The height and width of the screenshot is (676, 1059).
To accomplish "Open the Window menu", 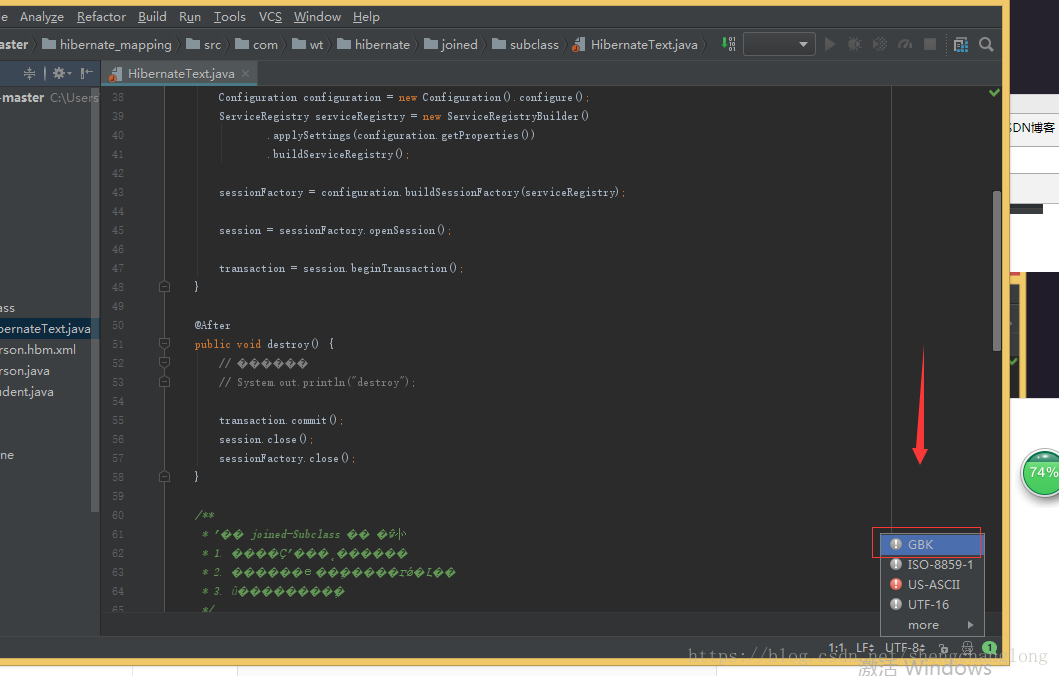I will click(317, 17).
